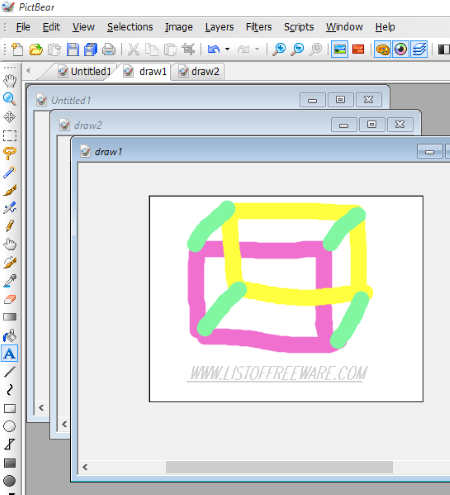The image size is (450, 495).
Task: Save the current image
Action: pyautogui.click(x=72, y=49)
